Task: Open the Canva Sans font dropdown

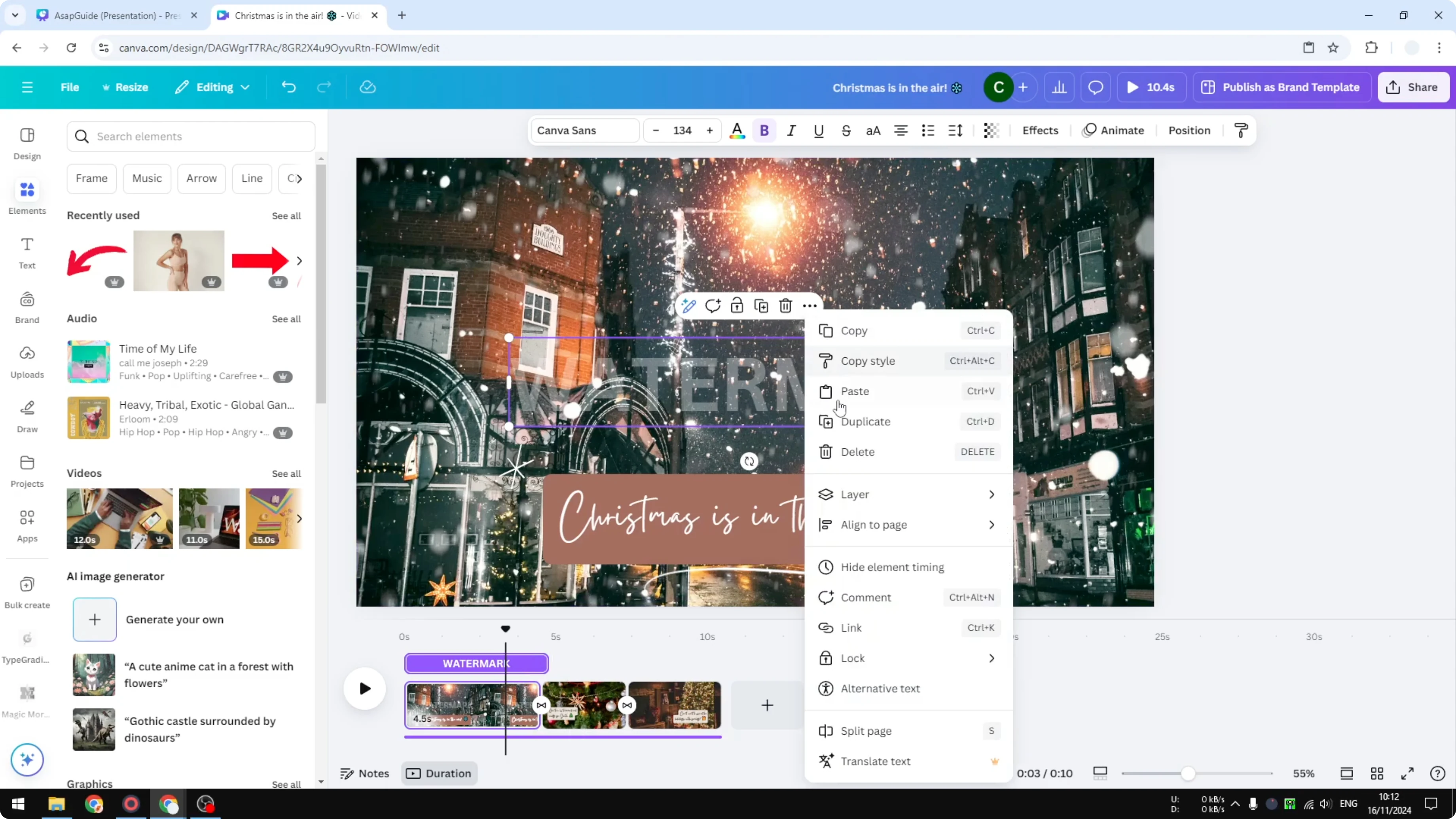Action: pyautogui.click(x=584, y=130)
